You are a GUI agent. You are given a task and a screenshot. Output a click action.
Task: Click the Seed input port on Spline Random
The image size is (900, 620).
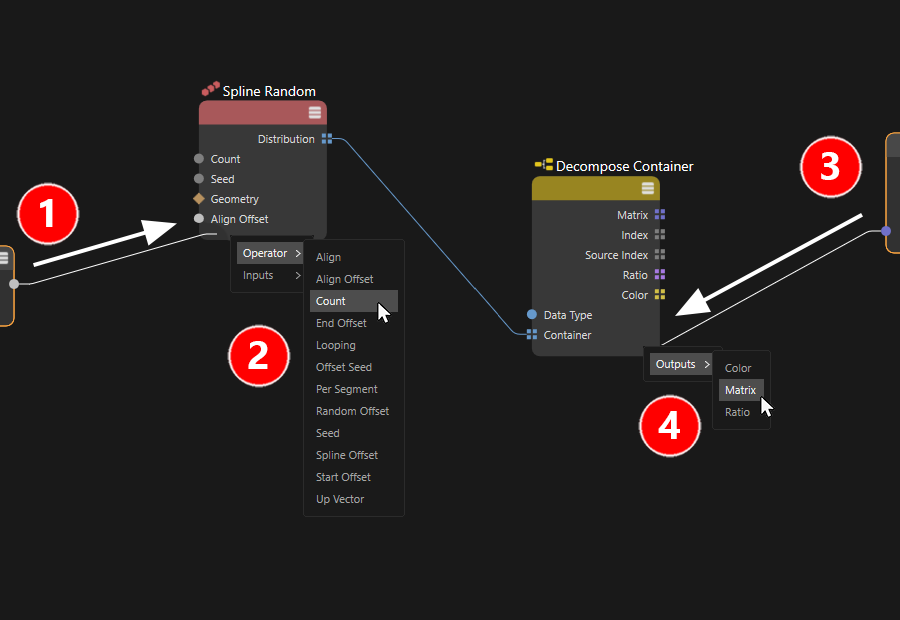click(x=199, y=179)
